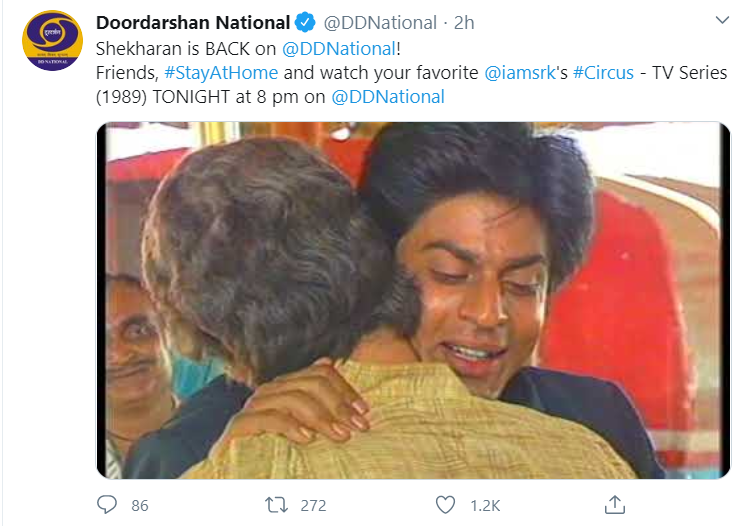Click the reply speech bubble icon

(x=109, y=505)
